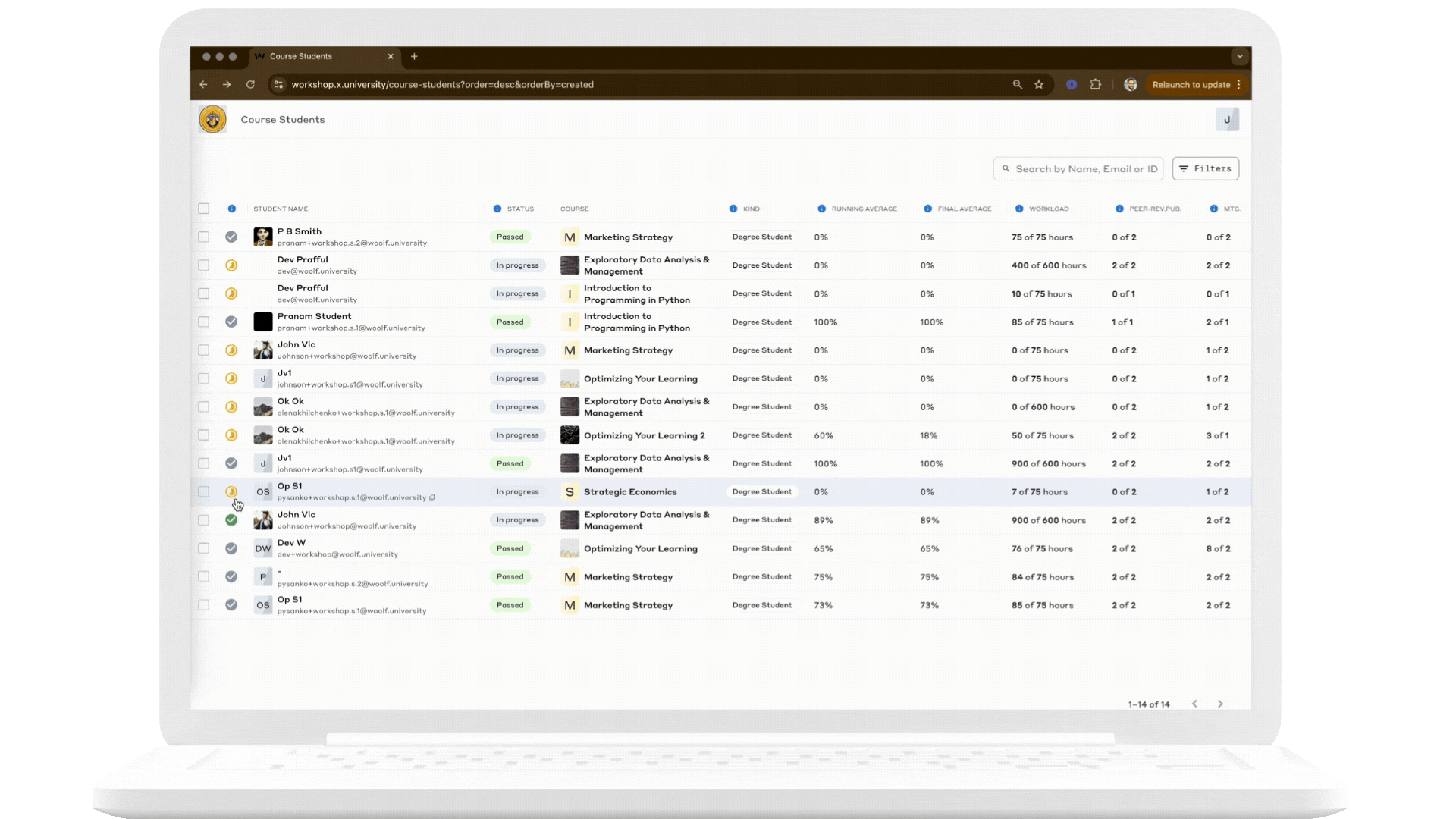Open browser extensions menu
The width and height of the screenshot is (1456, 819).
[1095, 84]
